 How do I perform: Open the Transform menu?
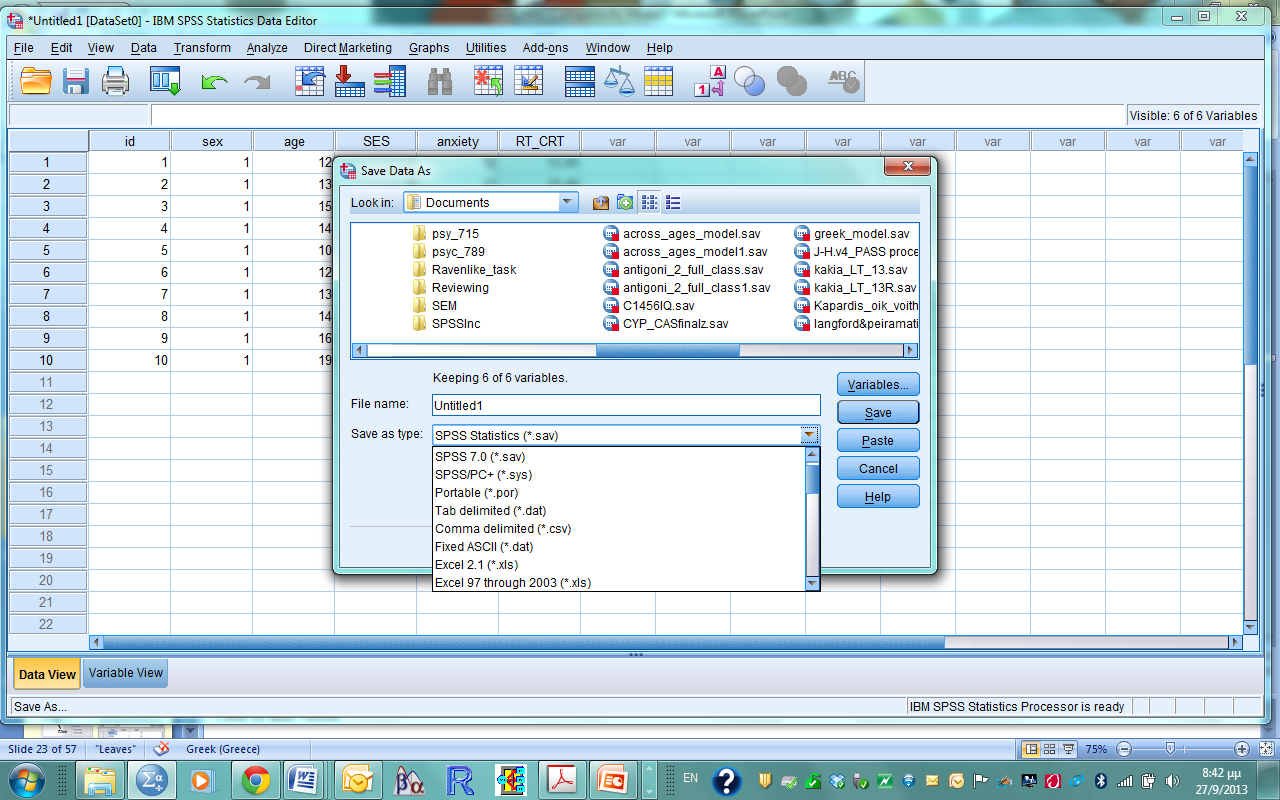coord(201,48)
